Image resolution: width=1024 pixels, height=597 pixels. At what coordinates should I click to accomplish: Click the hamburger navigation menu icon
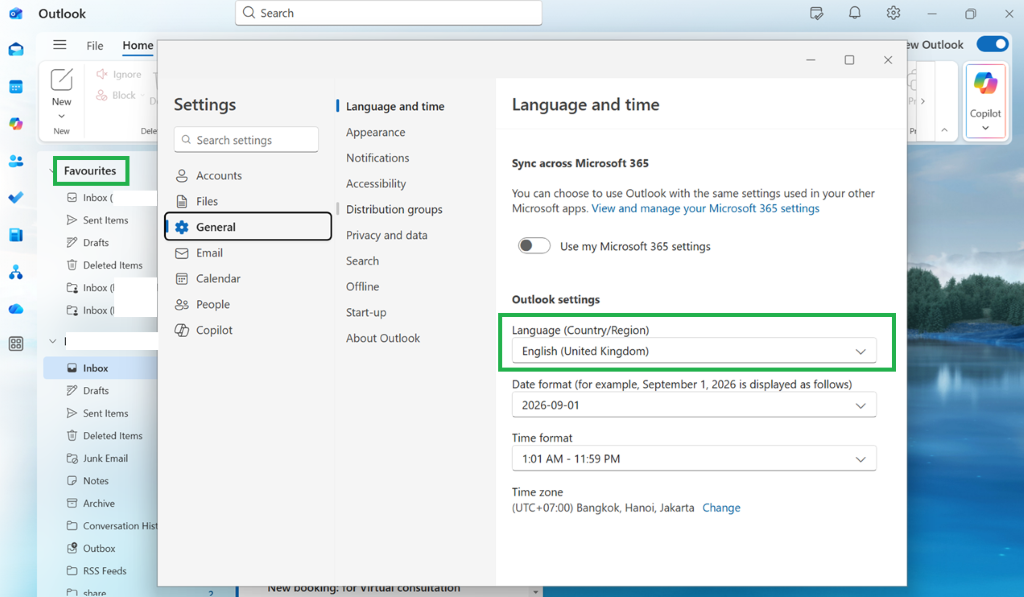[59, 45]
